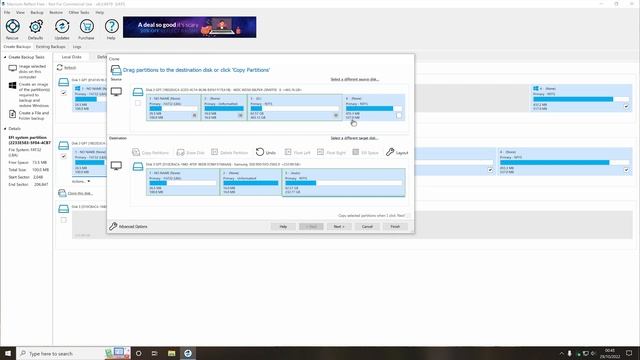Viewport: 640px width, 360px height.
Task: Open the Actions dropdown under Disk 2
Action: pos(81,181)
